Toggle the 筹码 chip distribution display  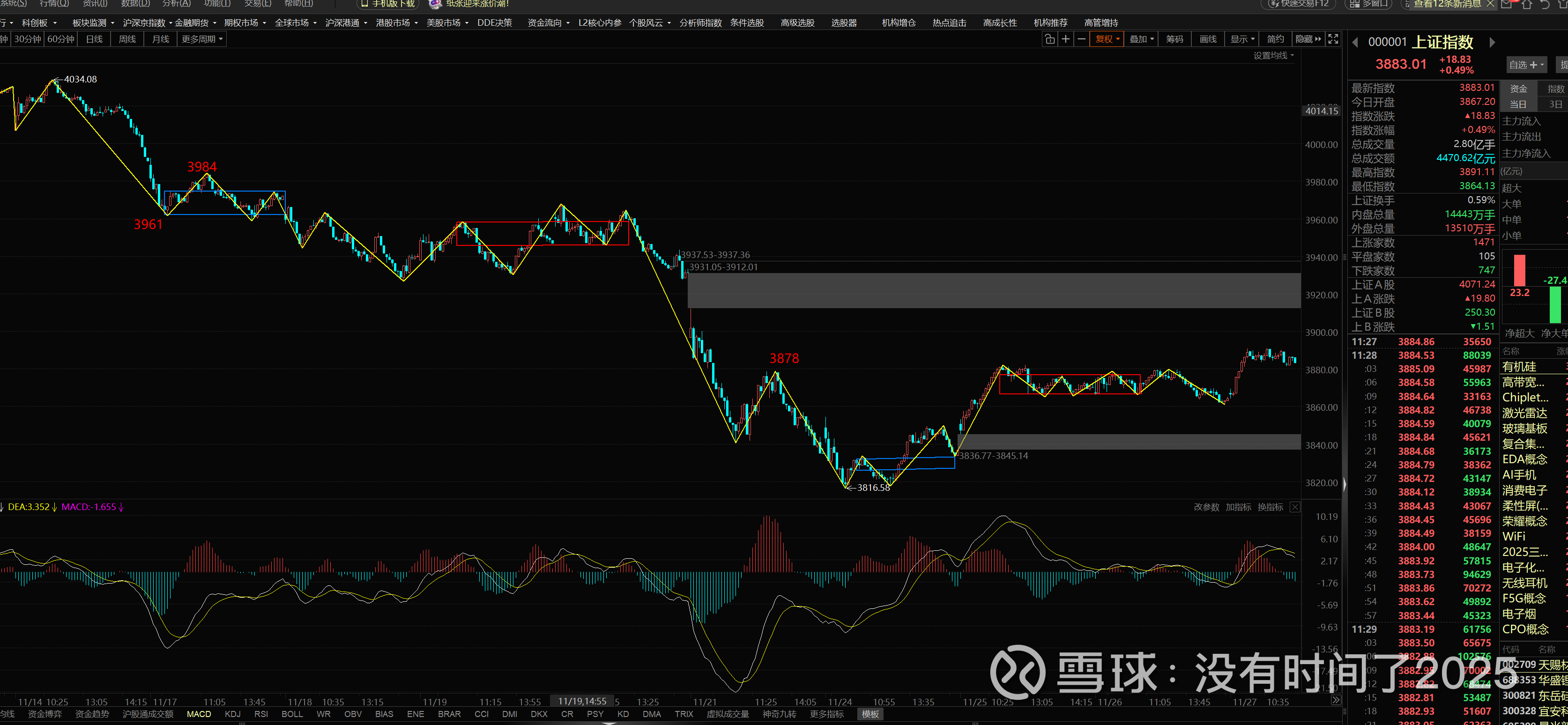tap(1174, 39)
